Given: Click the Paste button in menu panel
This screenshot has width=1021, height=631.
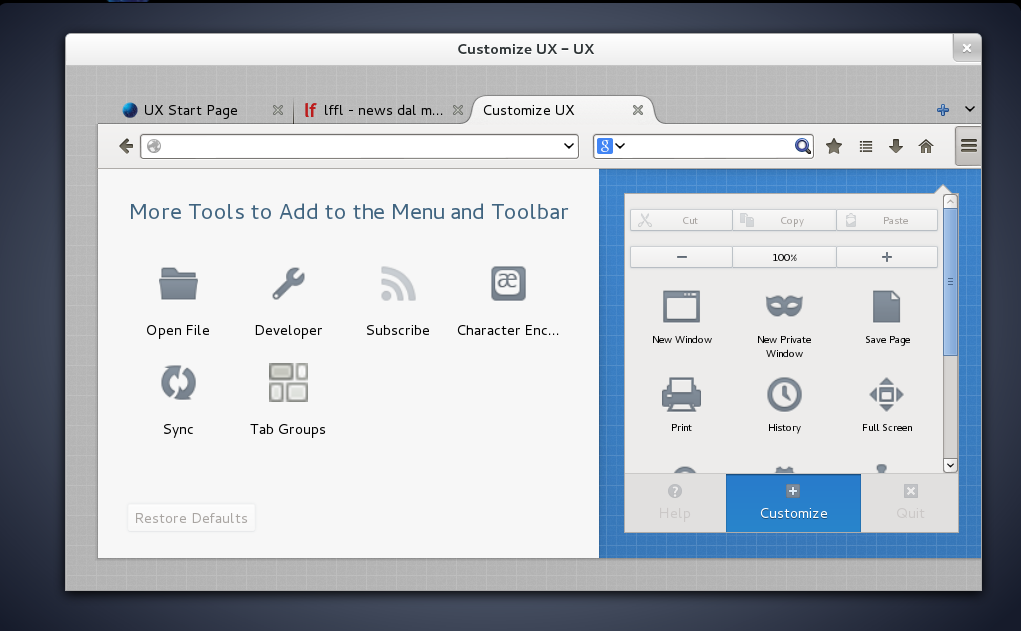Looking at the screenshot, I should tap(887, 220).
